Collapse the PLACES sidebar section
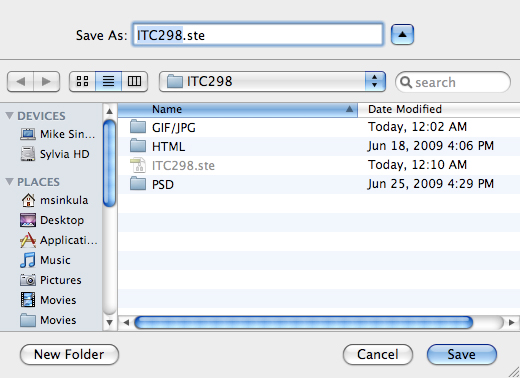 pos(10,182)
